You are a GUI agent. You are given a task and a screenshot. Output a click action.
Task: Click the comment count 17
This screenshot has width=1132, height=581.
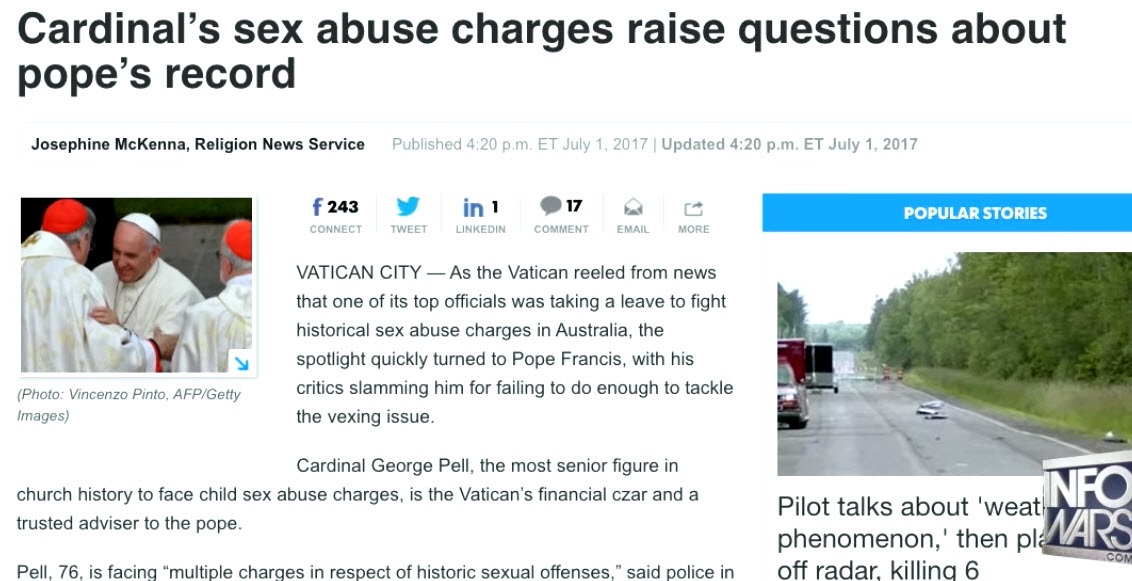[574, 206]
